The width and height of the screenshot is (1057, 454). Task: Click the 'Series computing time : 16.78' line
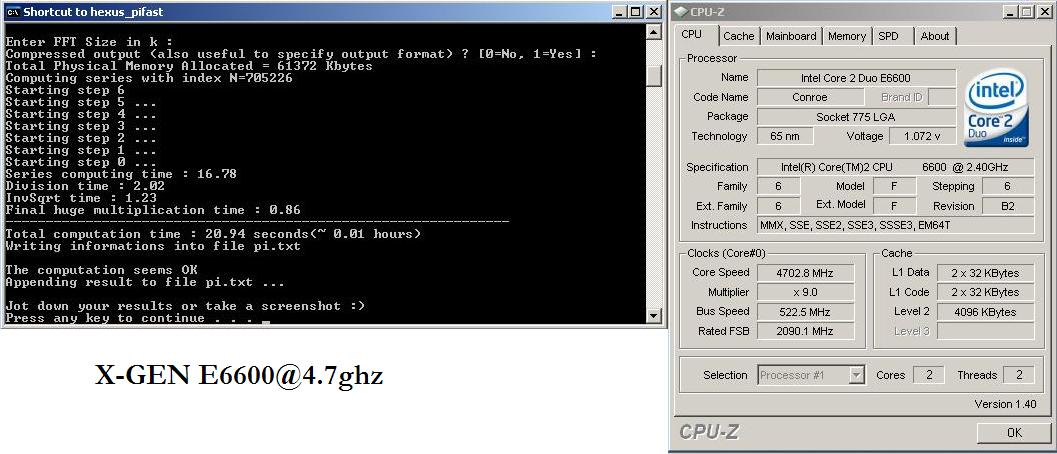pyautogui.click(x=121, y=174)
